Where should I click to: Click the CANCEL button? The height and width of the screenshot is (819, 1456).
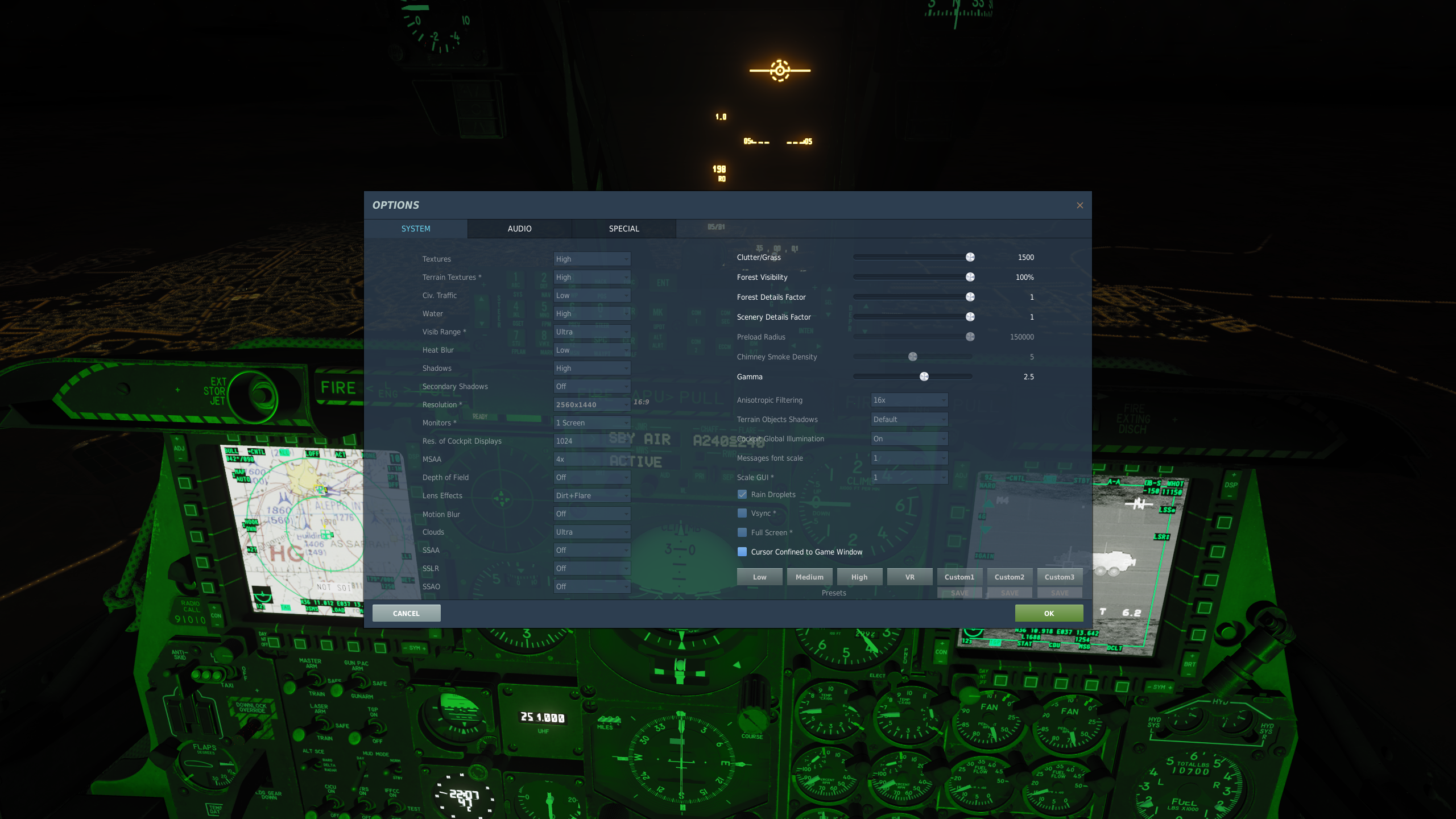click(406, 613)
